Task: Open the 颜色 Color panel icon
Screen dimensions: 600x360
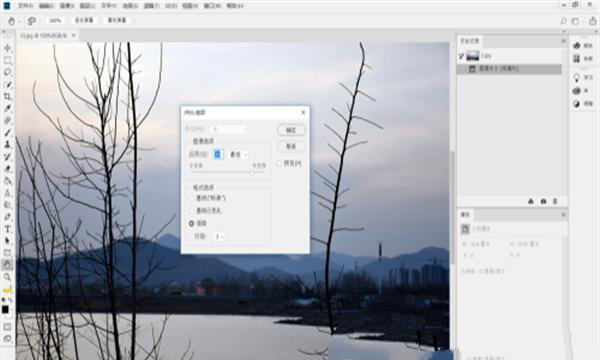Action: pyautogui.click(x=577, y=46)
